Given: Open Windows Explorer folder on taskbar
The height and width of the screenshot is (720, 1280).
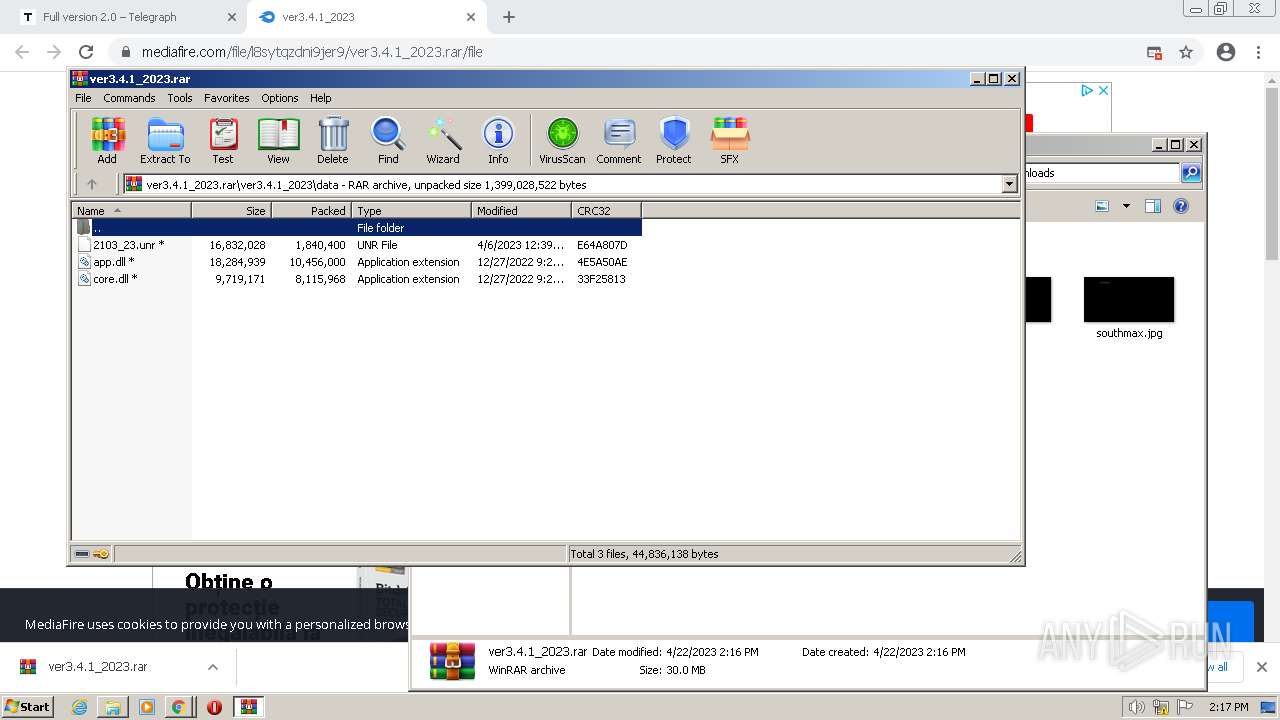Looking at the screenshot, I should pos(113,707).
